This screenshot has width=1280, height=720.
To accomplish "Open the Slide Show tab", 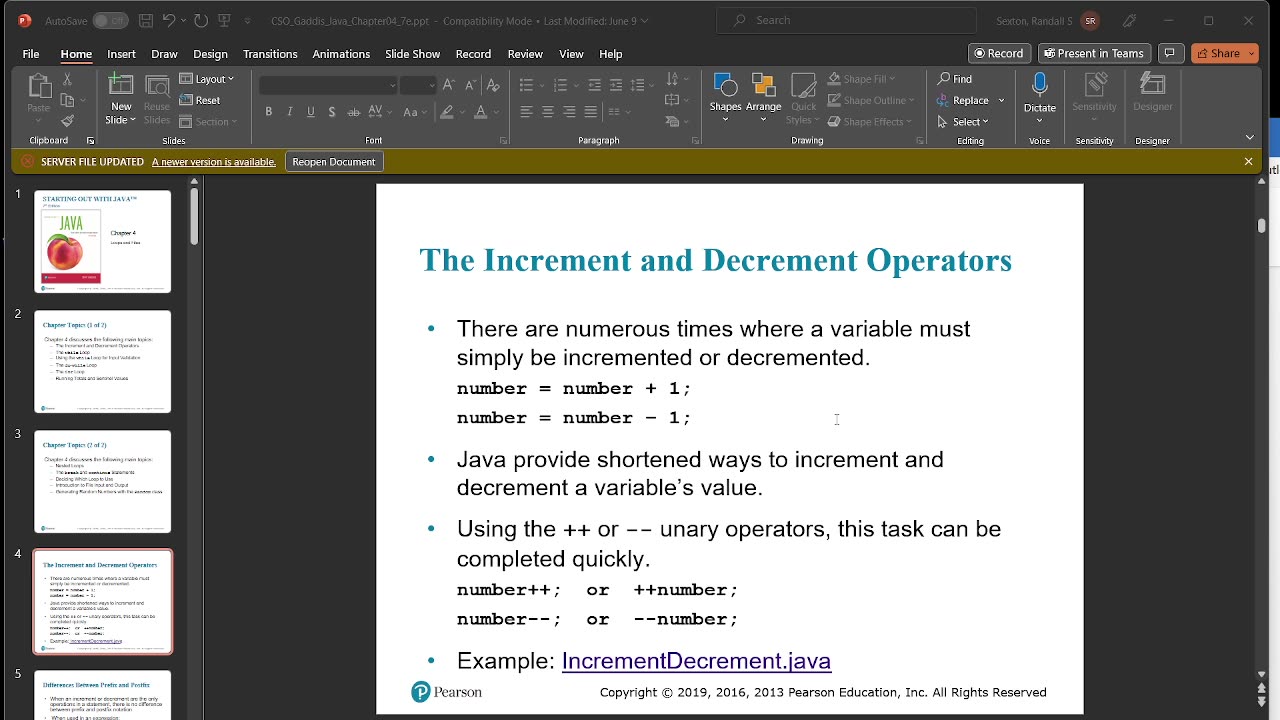I will tap(412, 54).
